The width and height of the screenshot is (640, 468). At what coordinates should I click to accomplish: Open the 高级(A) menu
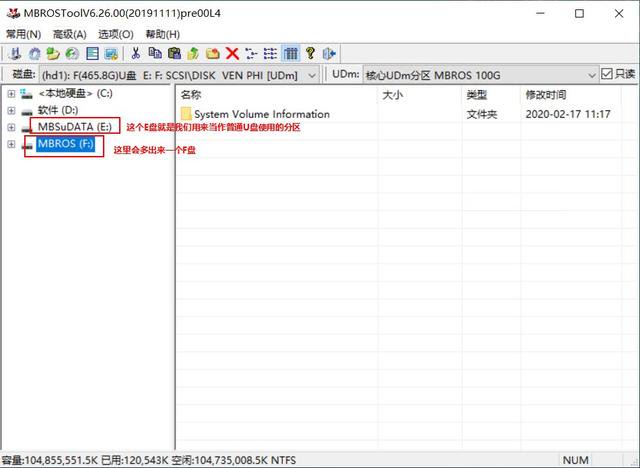70,34
